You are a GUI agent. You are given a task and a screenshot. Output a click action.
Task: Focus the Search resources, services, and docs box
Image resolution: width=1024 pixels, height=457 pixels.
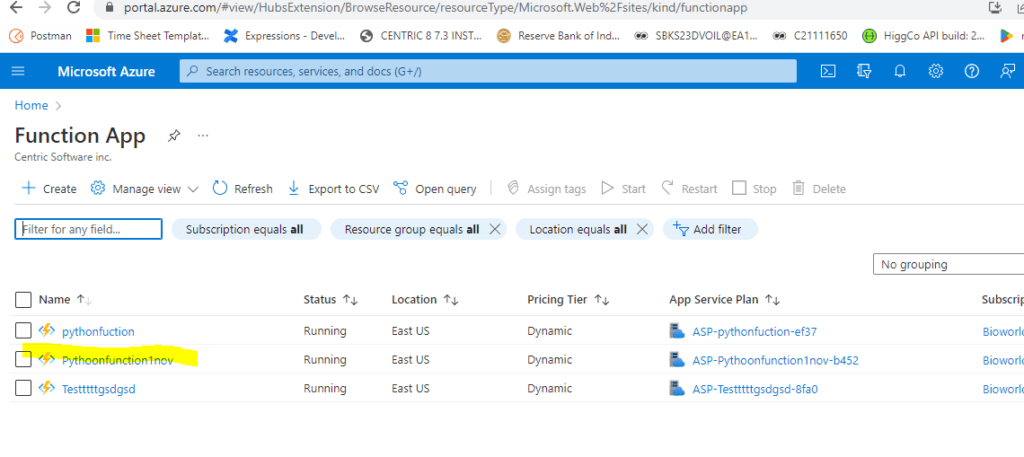(488, 71)
